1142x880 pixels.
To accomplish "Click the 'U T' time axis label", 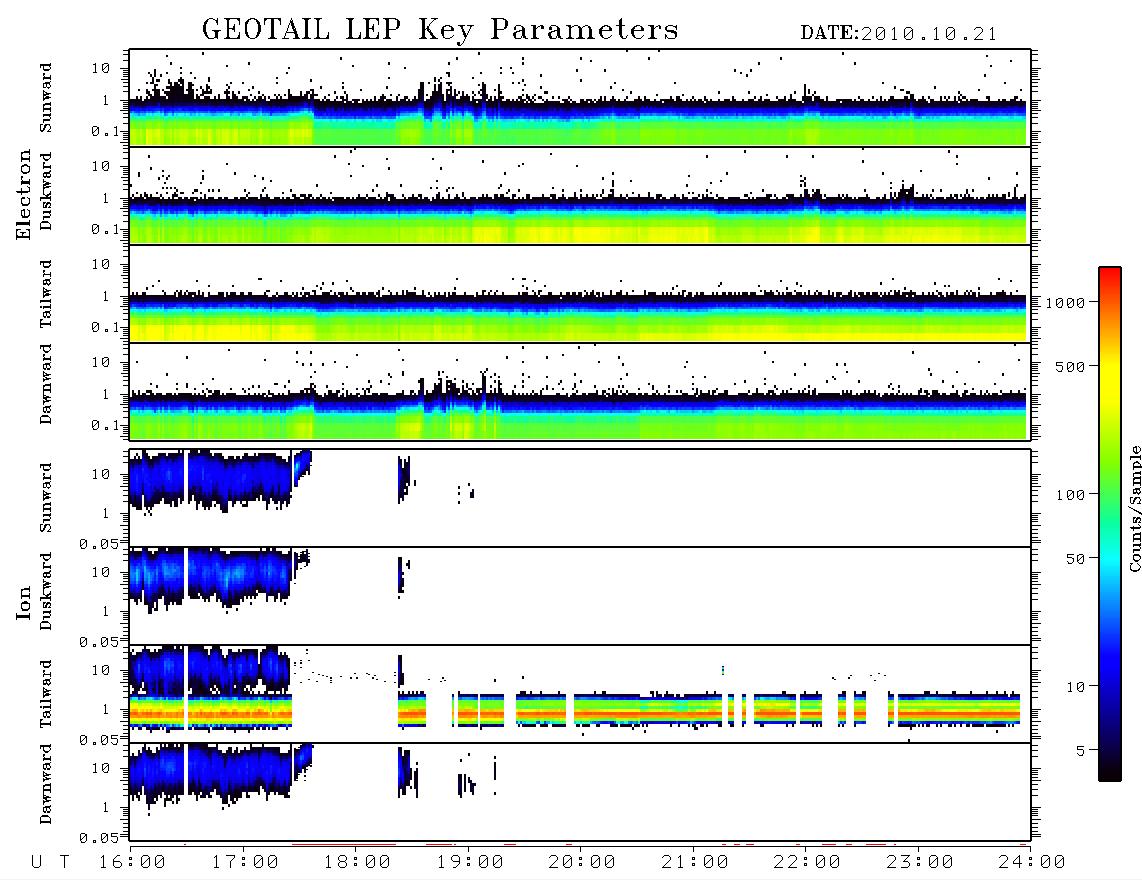I will coord(50,863).
